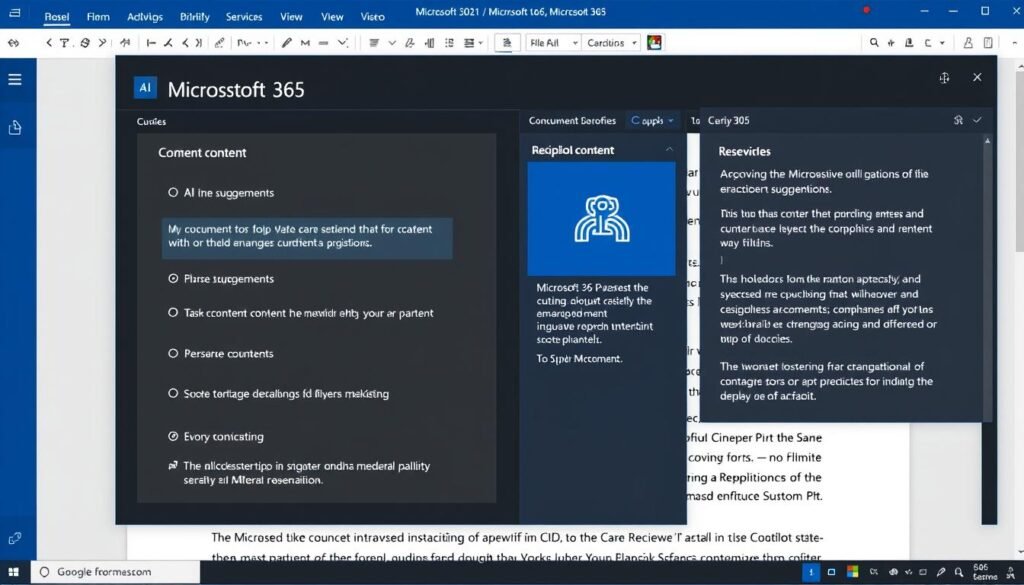The width and height of the screenshot is (1024, 585).
Task: Click the double-arrow icon at far left of toolbar
Action: 14,43
